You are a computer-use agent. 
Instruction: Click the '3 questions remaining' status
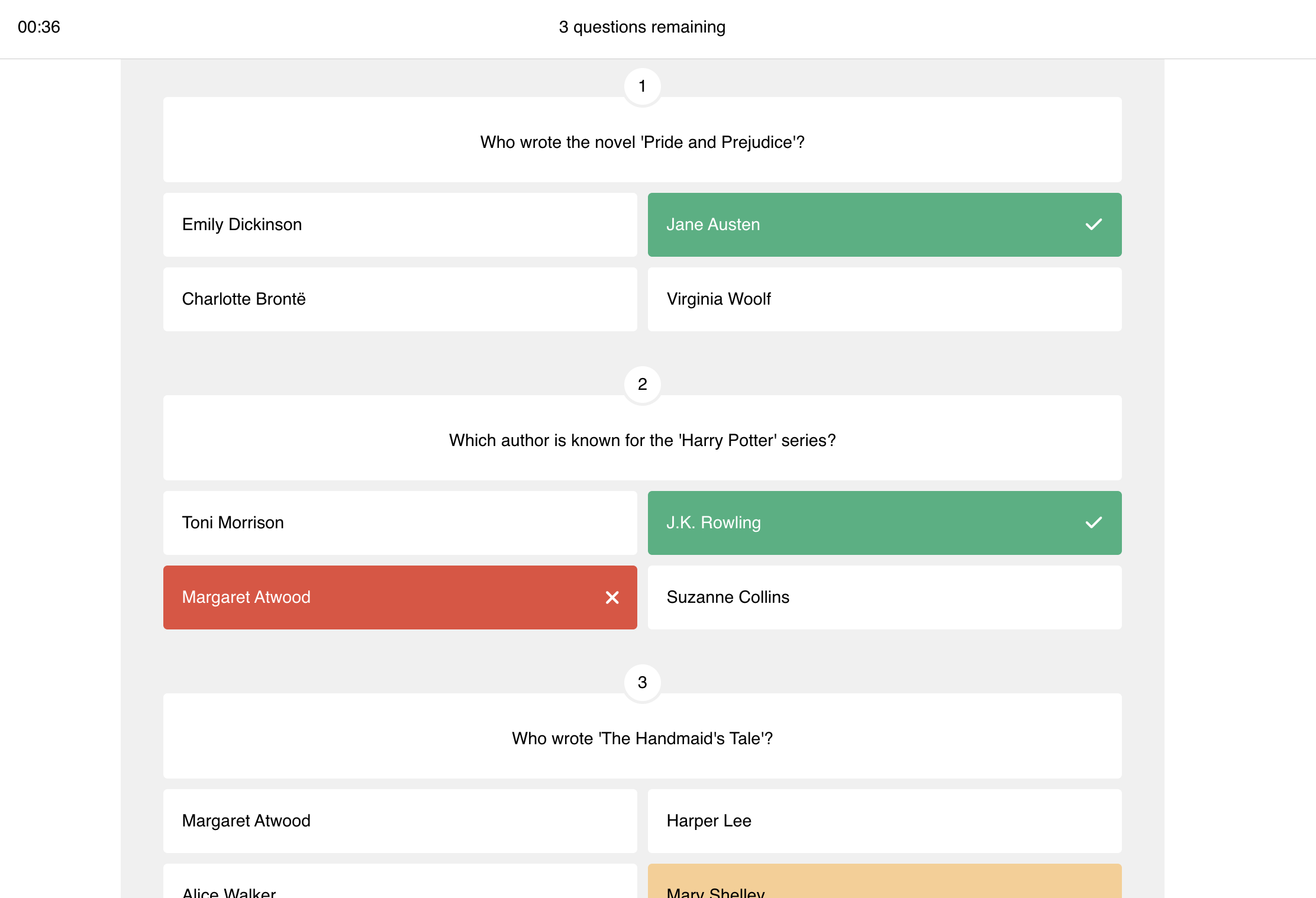click(x=643, y=27)
